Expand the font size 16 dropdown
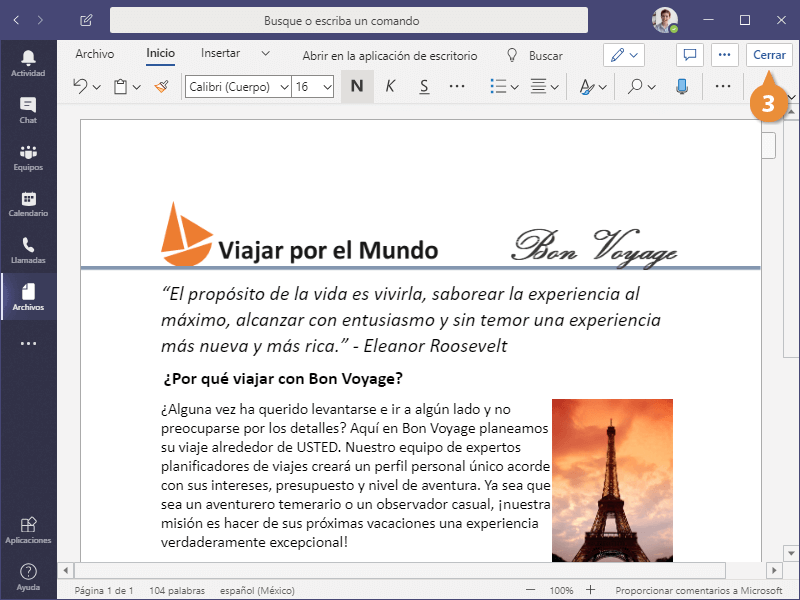Viewport: 800px width, 600px height. 310,87
